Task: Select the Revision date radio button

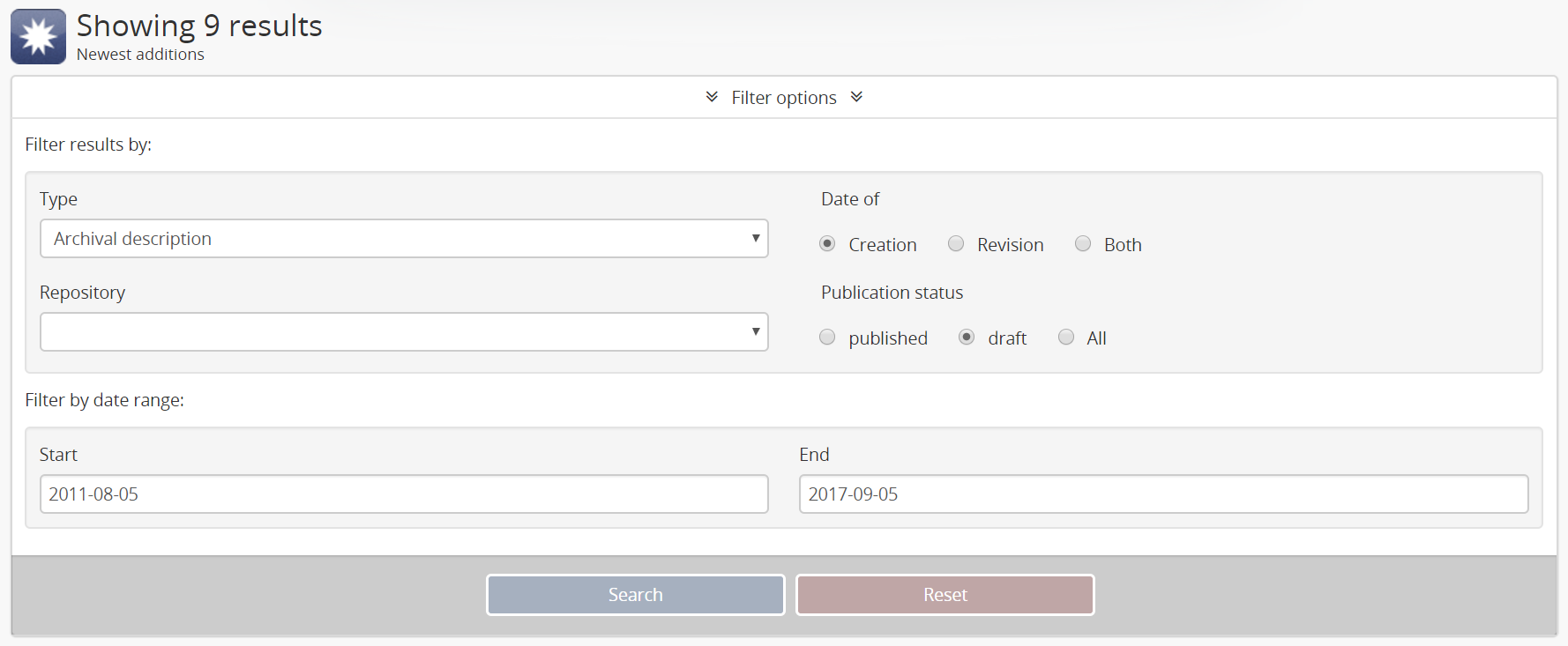Action: (x=956, y=244)
